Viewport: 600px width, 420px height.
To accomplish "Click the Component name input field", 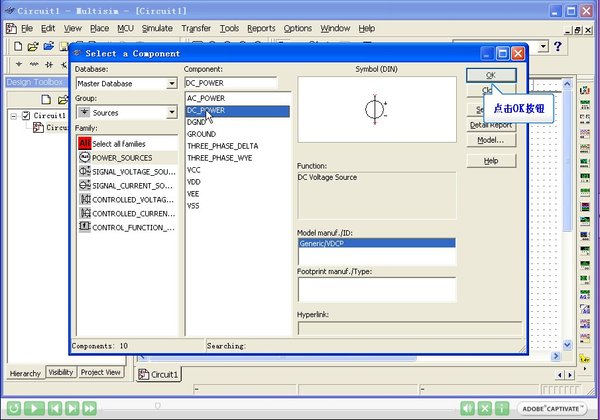I will (x=231, y=83).
